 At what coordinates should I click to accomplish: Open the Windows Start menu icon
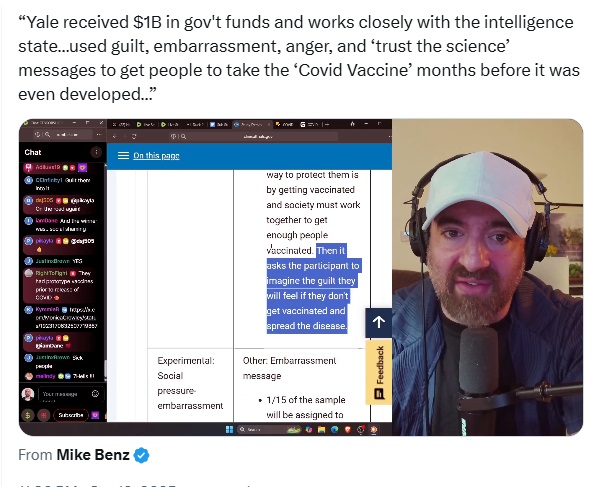[x=230, y=429]
